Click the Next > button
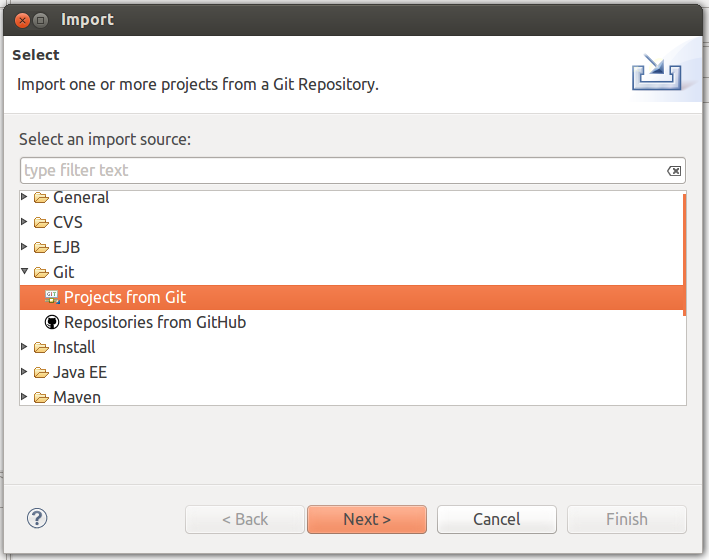 (x=367, y=519)
